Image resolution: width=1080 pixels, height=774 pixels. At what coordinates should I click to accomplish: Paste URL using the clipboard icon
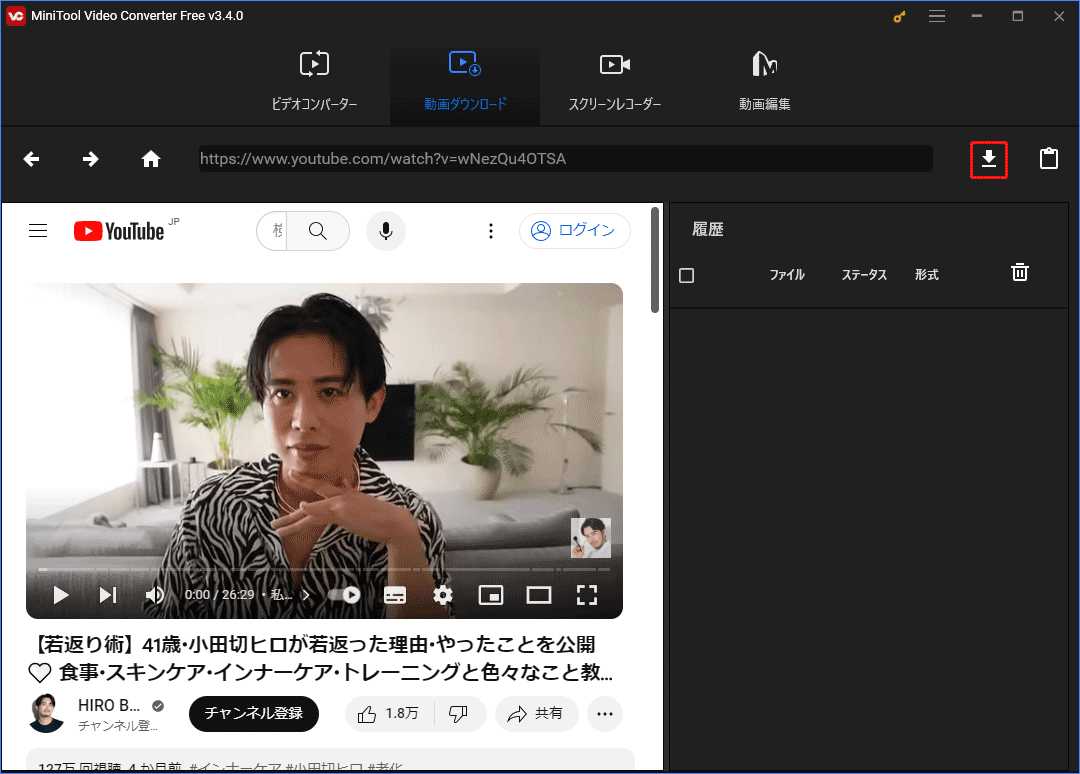1048,158
